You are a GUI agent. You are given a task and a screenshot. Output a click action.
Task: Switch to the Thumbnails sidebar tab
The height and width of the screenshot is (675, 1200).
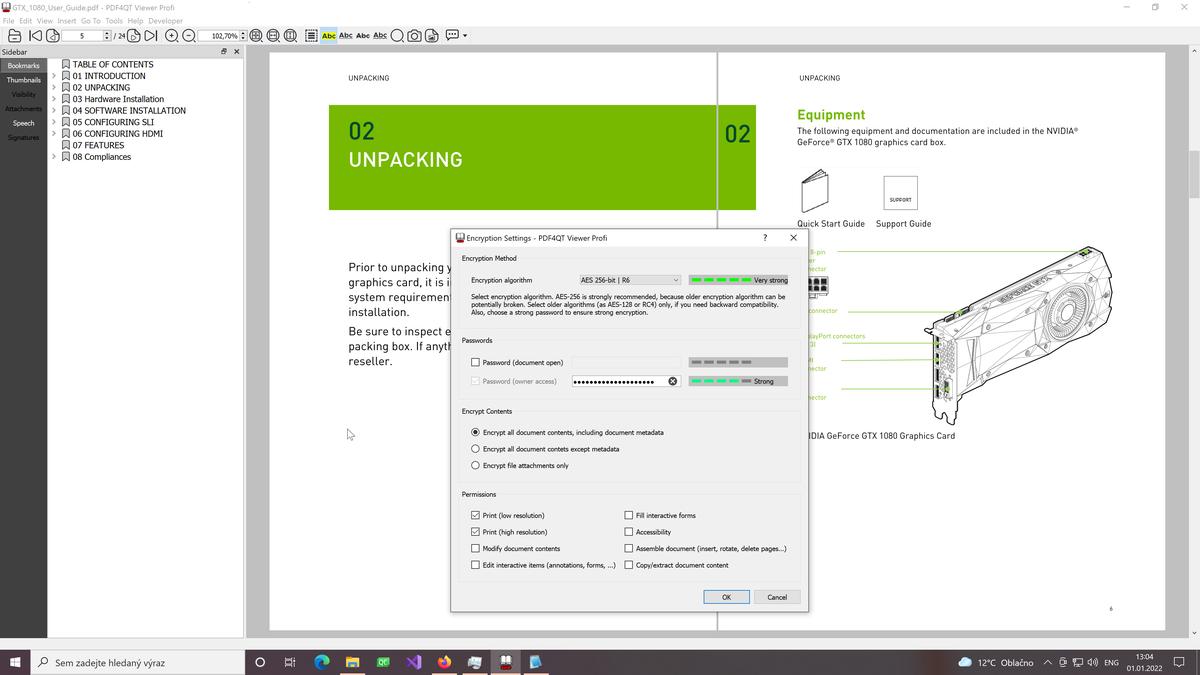click(x=22, y=80)
